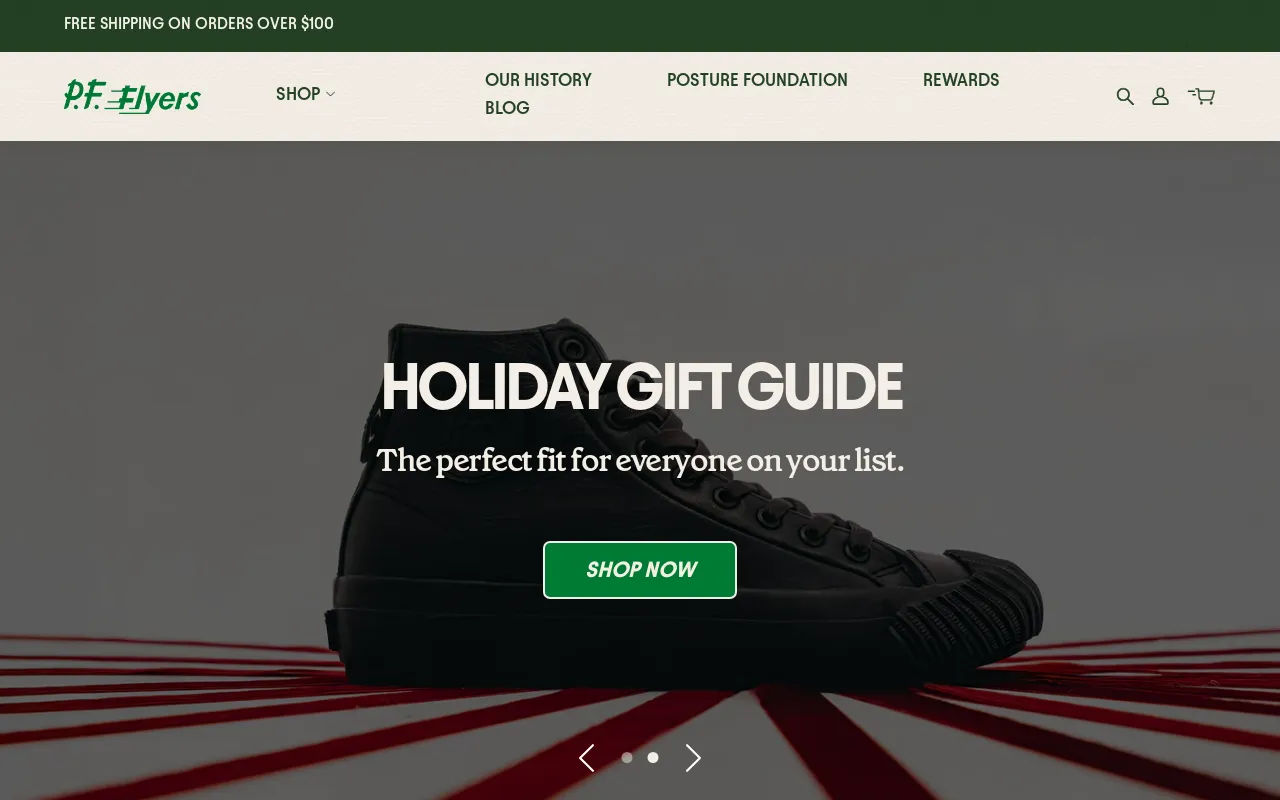Image resolution: width=1280 pixels, height=800 pixels.
Task: Click the perfect fit subtitle text
Action: pos(640,461)
